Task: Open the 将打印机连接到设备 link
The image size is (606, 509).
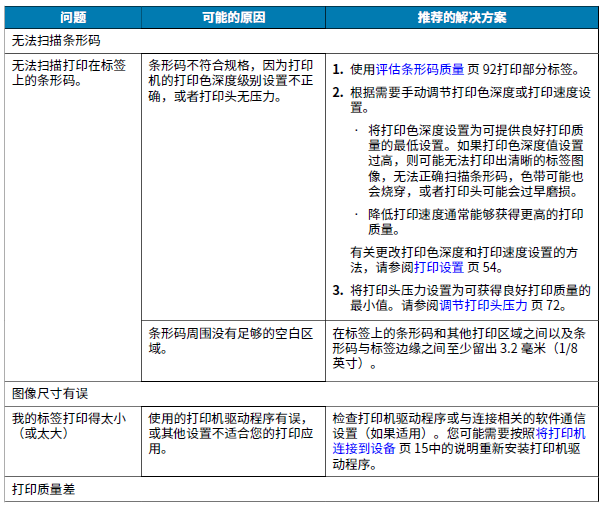Action: (459, 441)
